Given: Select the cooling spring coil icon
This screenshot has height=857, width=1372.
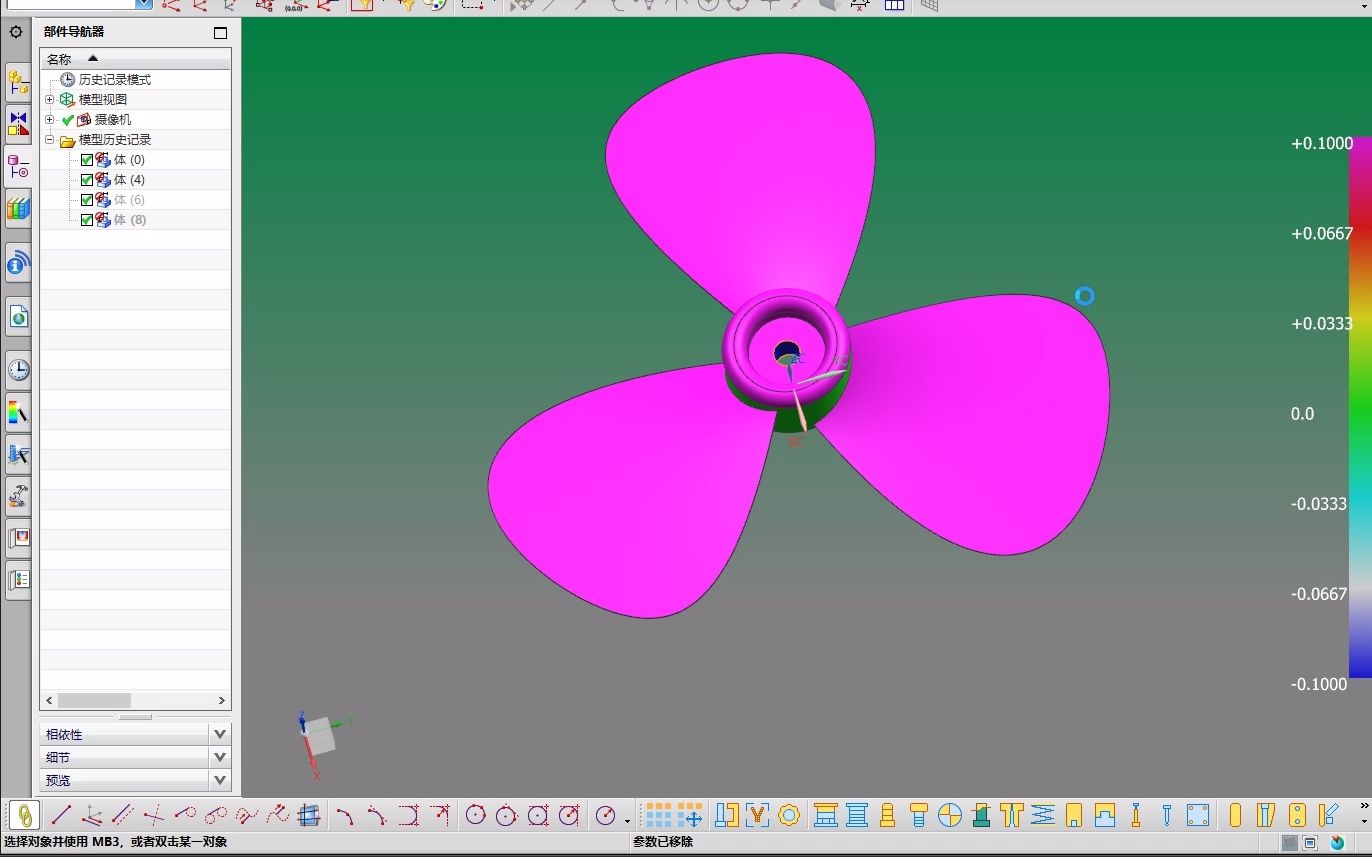Looking at the screenshot, I should pos(1043,815).
